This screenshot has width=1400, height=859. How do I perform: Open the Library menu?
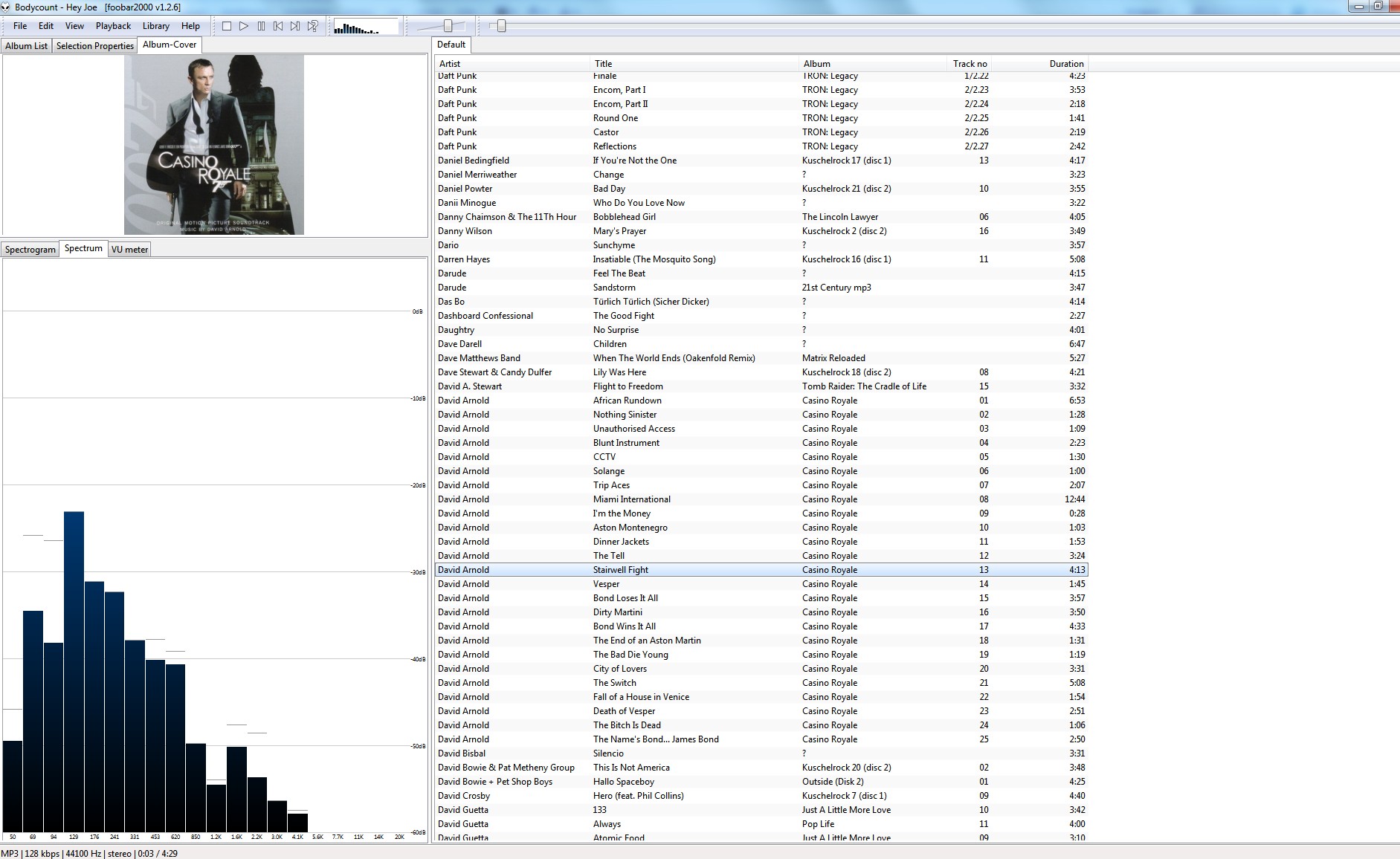tap(156, 26)
